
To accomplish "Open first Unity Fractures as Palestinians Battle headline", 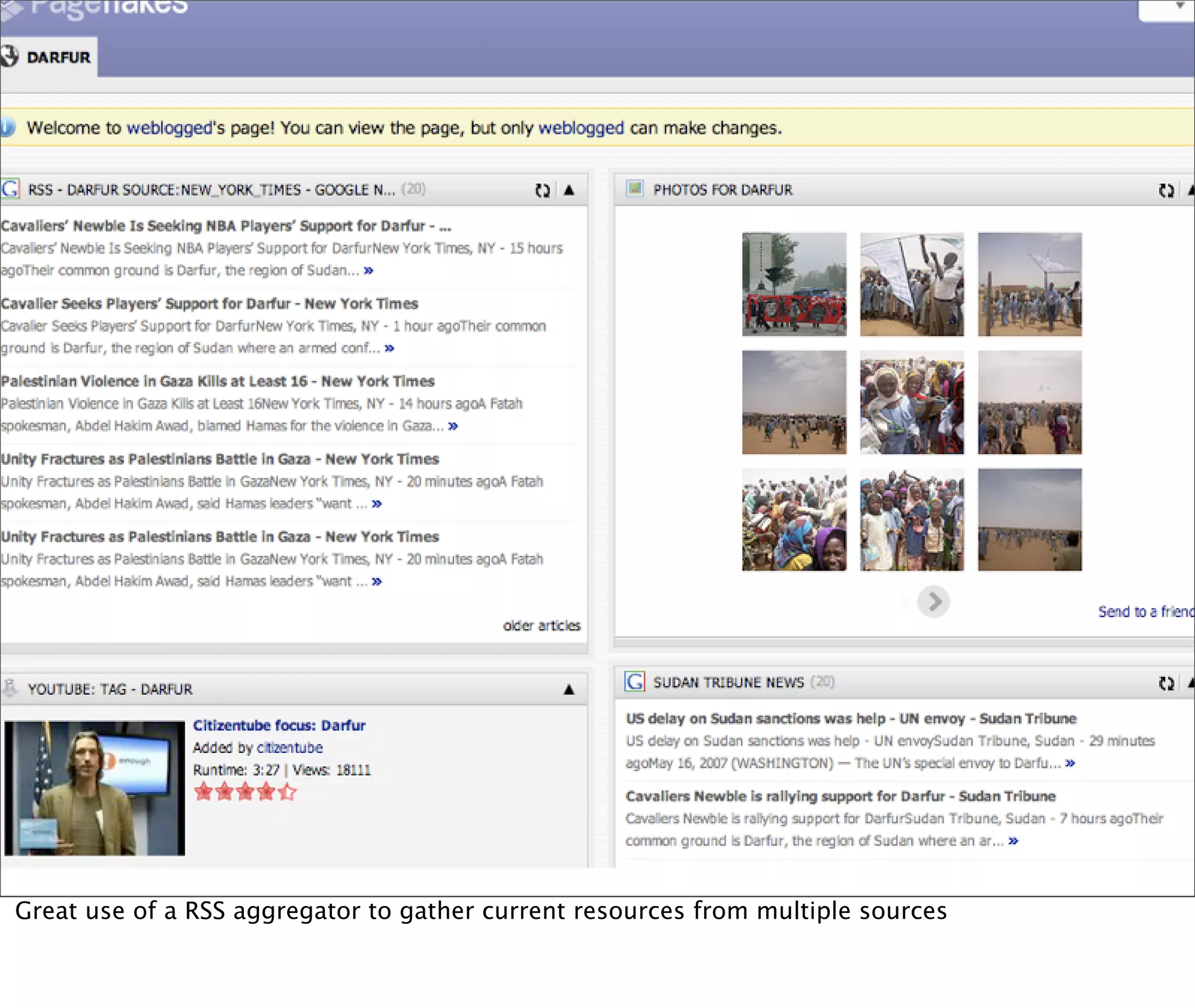I will [219, 459].
